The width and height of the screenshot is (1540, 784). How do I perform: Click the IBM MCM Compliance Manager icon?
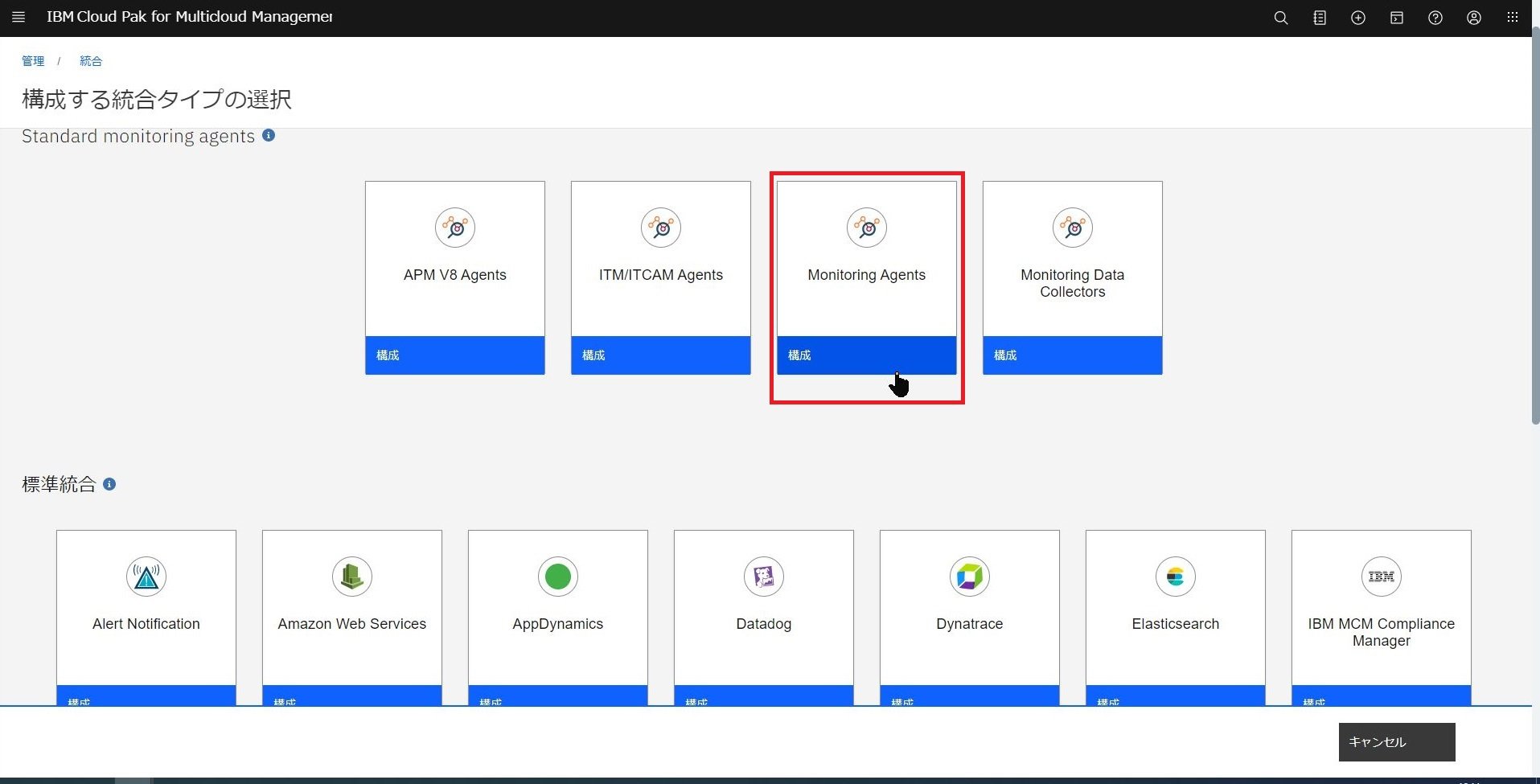pyautogui.click(x=1382, y=577)
